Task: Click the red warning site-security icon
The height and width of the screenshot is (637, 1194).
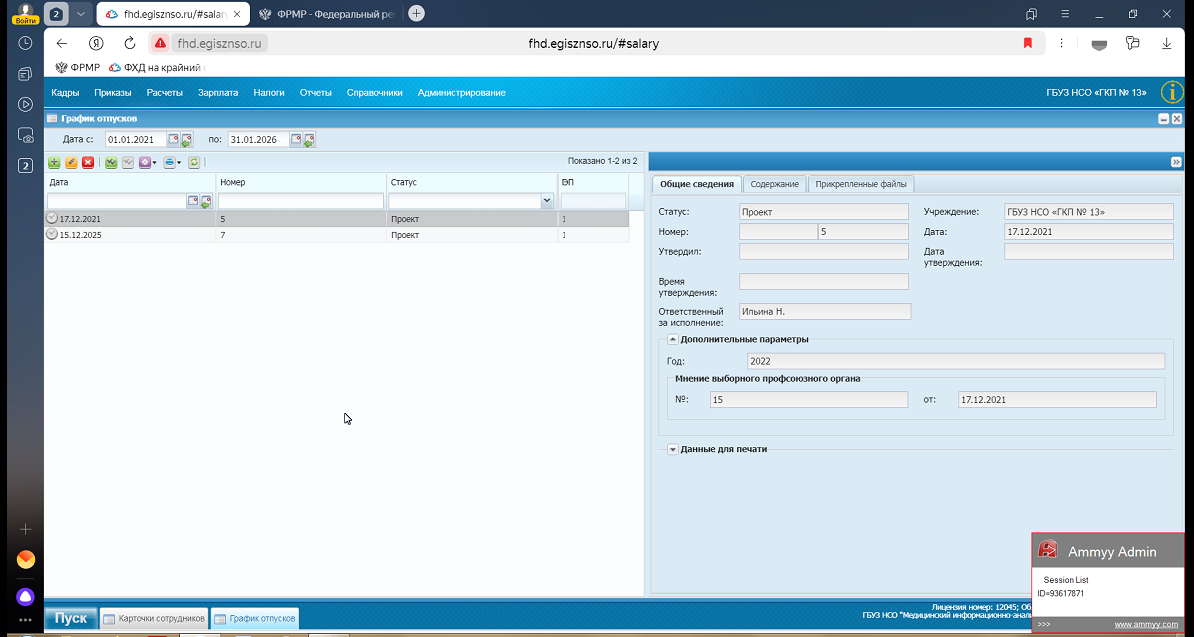Action: 160,43
